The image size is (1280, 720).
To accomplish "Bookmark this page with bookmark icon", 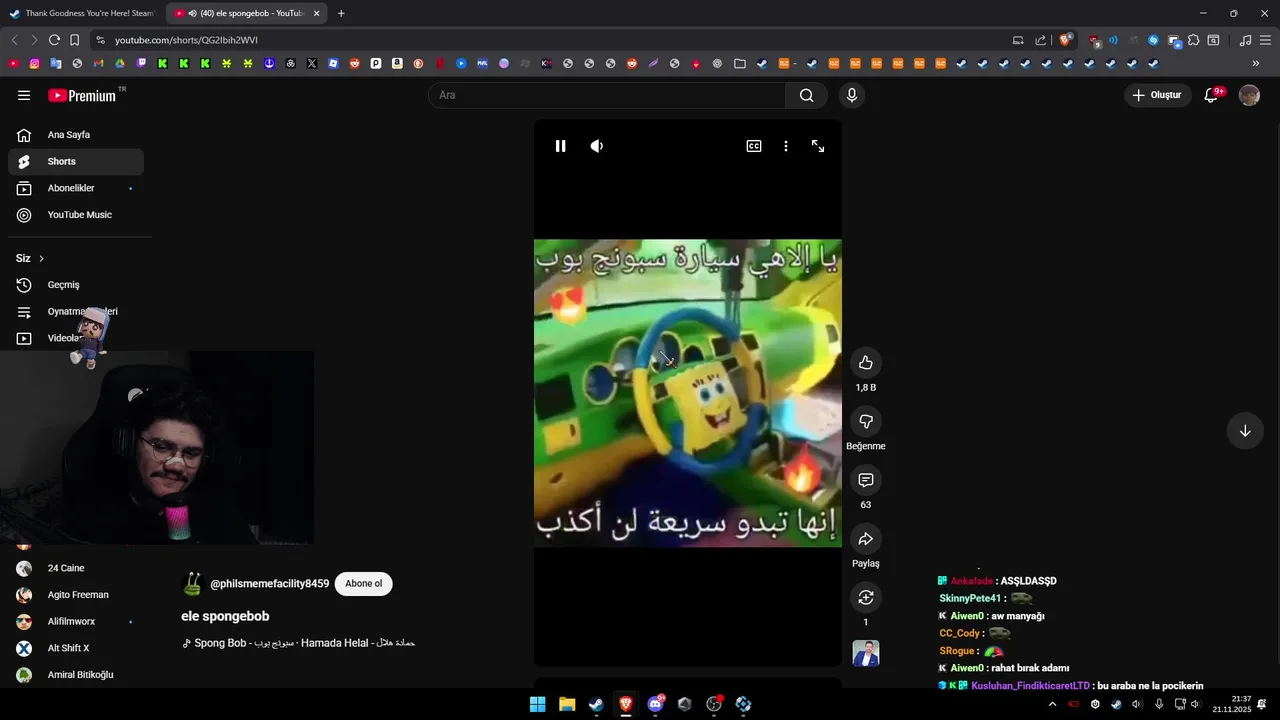I will point(74,40).
